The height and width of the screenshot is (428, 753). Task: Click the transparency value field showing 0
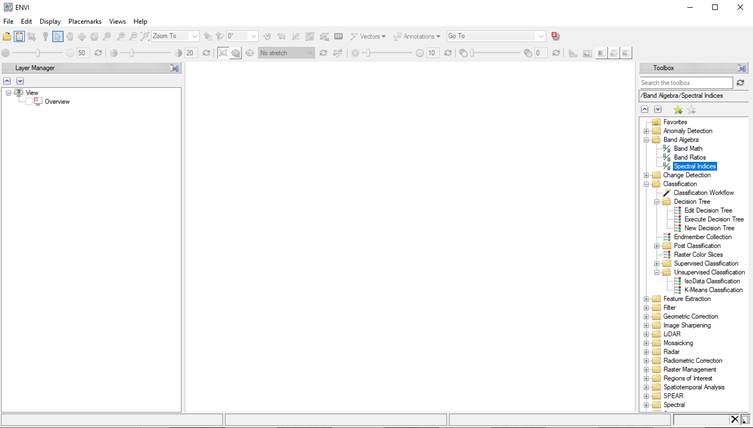[540, 53]
